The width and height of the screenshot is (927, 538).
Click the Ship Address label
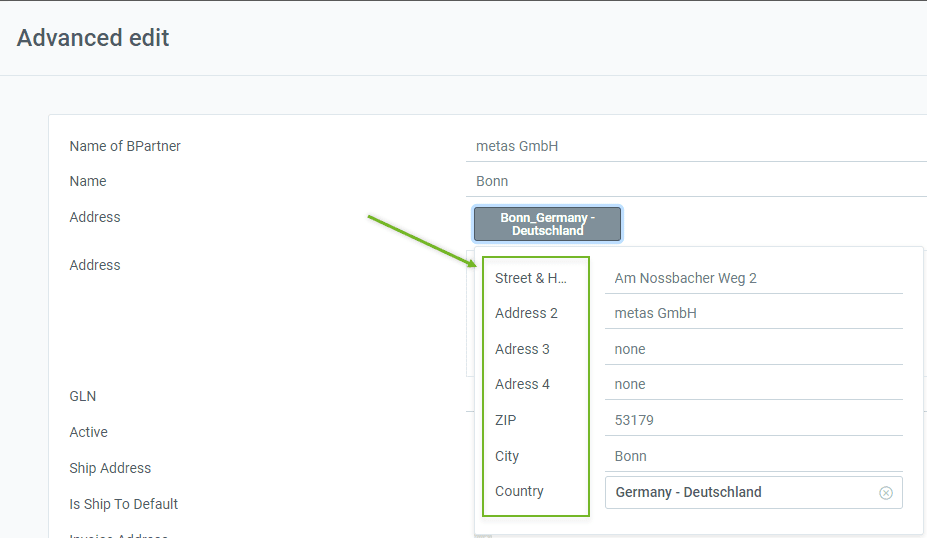(110, 468)
